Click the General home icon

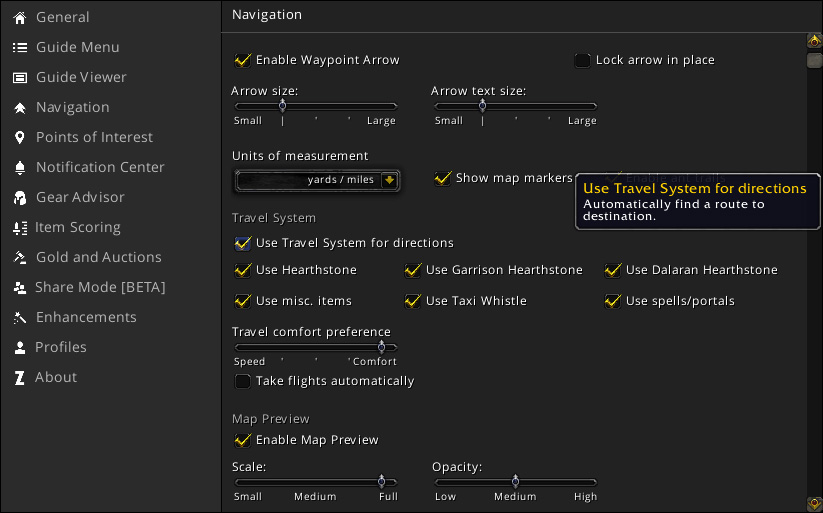(x=19, y=18)
